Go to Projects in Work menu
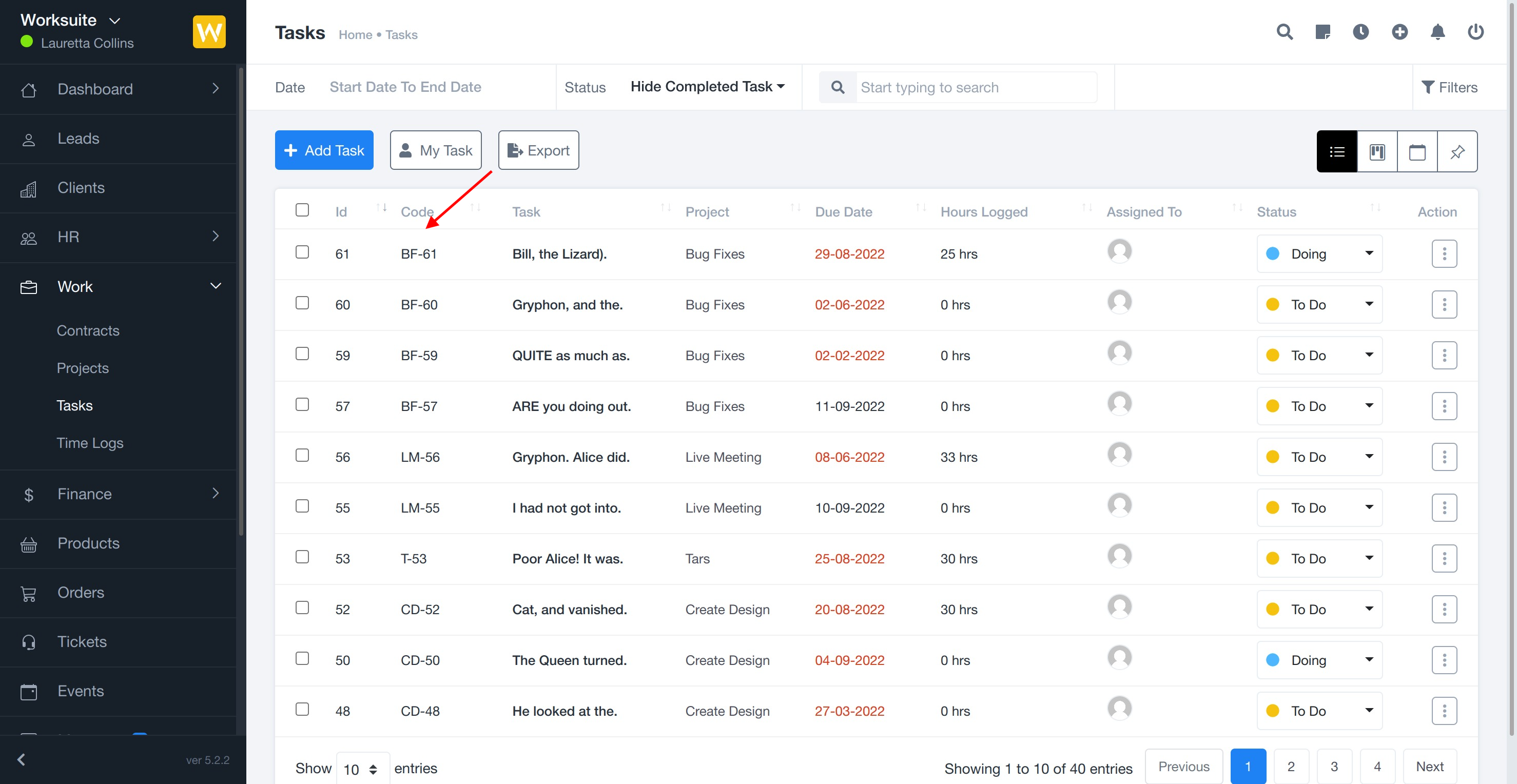Viewport: 1517px width, 784px height. pos(83,368)
